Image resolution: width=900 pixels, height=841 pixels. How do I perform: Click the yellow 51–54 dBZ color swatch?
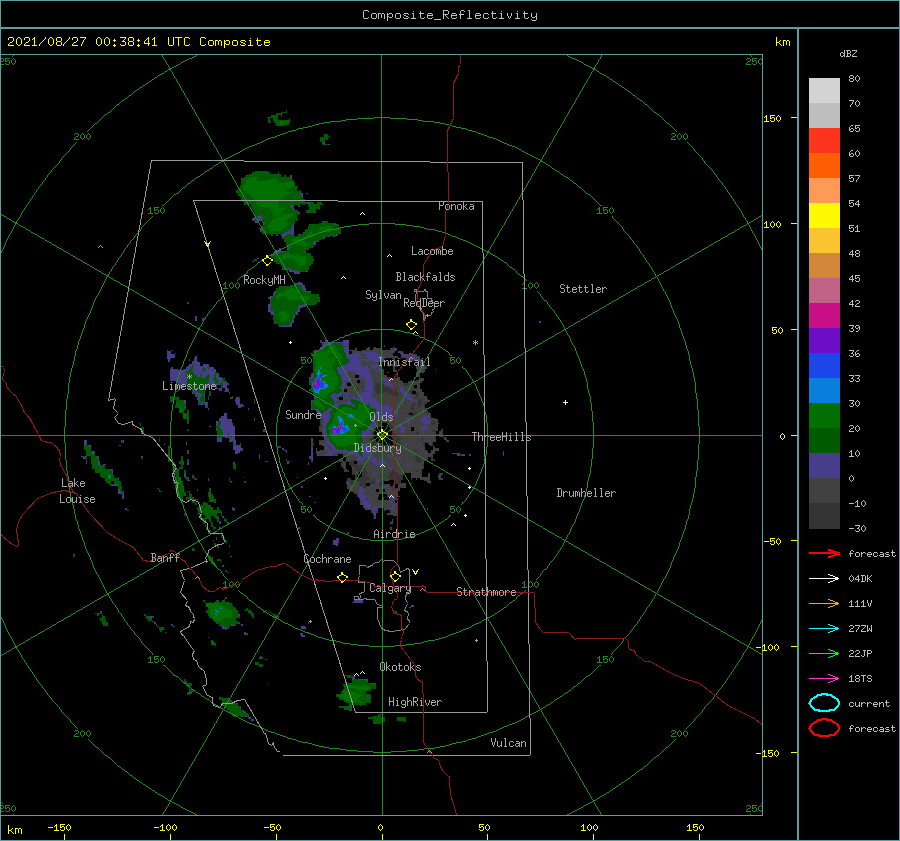824,215
